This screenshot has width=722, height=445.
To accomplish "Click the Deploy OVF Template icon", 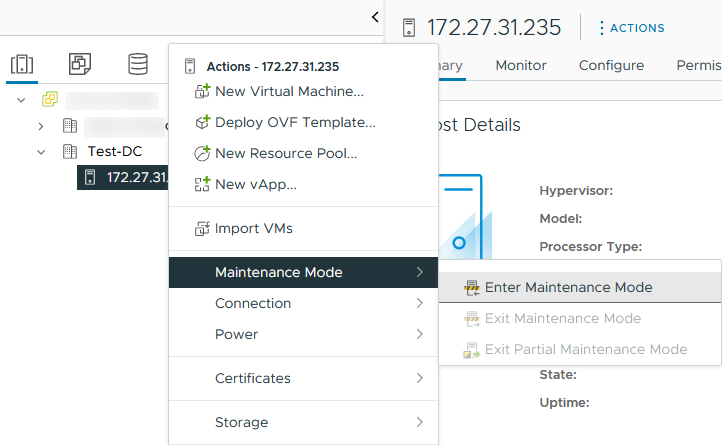I will [202, 122].
